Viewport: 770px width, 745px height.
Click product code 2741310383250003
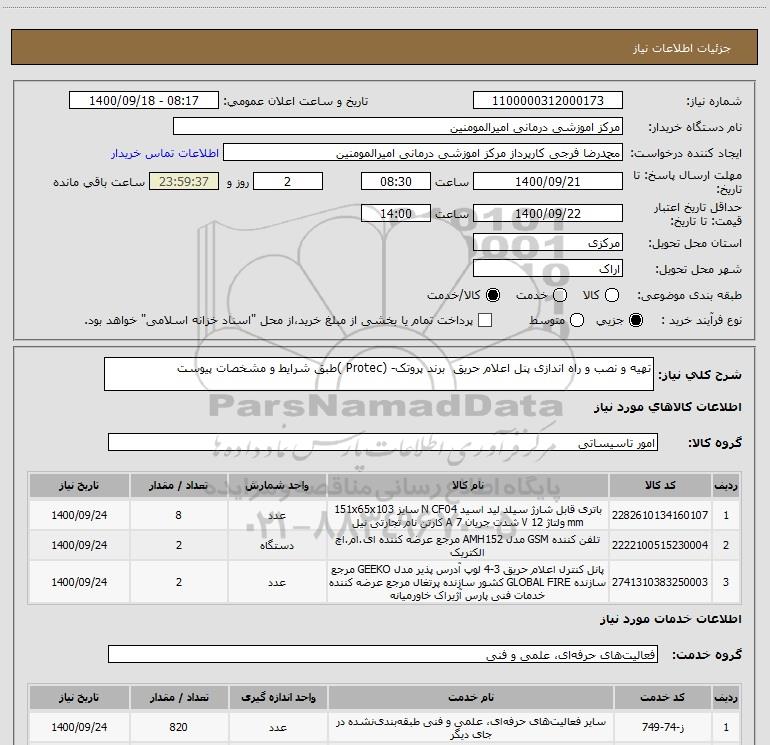[660, 582]
